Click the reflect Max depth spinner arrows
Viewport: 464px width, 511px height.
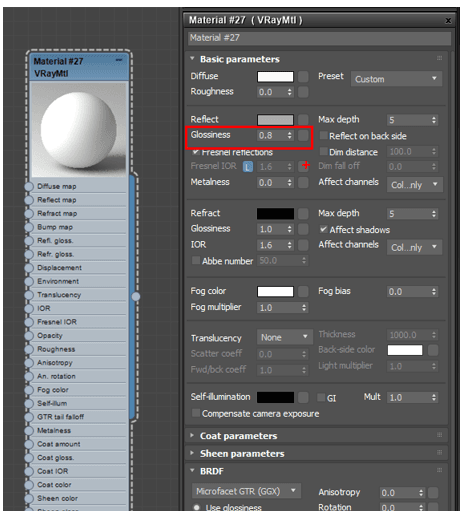[434, 120]
